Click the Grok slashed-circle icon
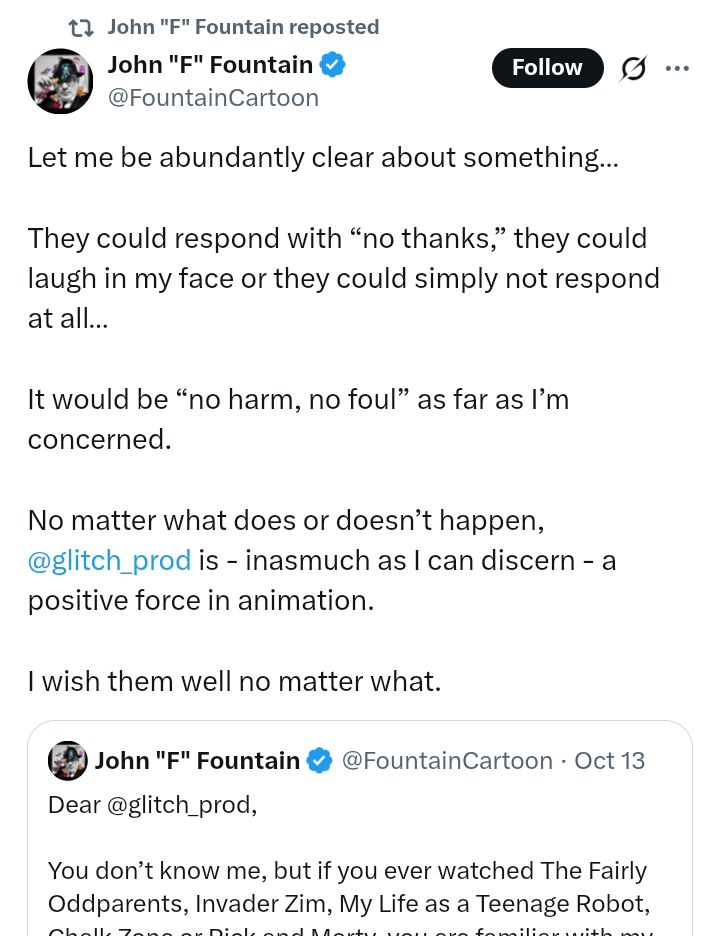720x936 pixels. (x=634, y=68)
